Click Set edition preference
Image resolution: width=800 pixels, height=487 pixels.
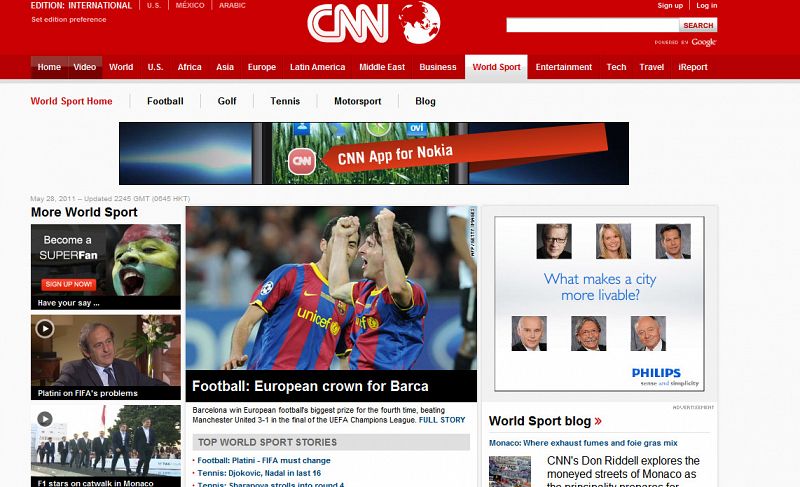coord(69,19)
